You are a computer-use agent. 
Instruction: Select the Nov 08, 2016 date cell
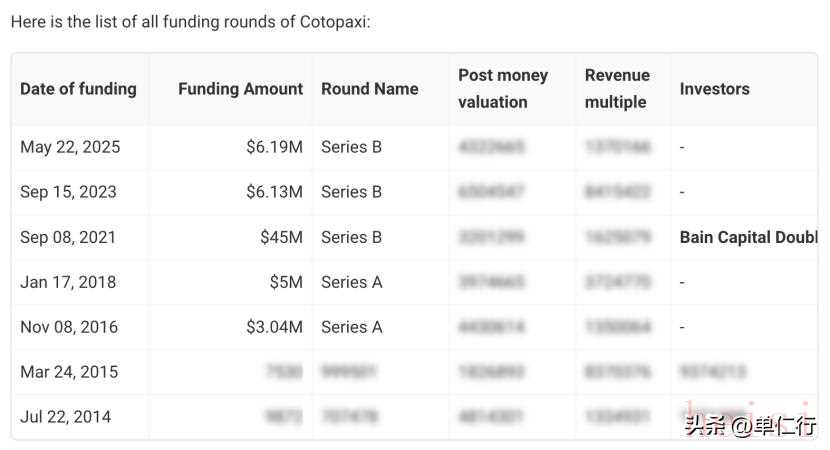point(68,327)
